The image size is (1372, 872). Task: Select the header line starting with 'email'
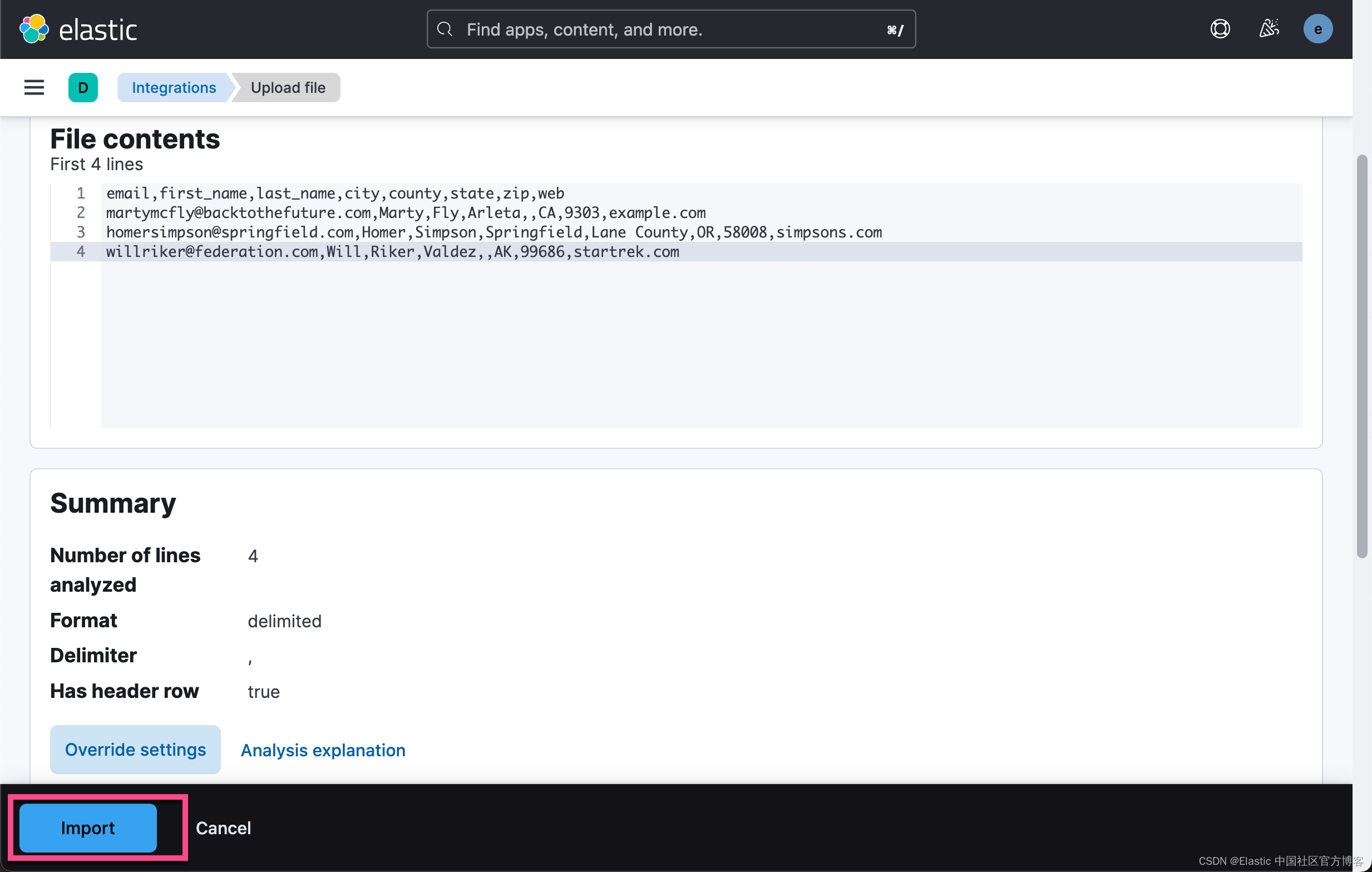(335, 193)
